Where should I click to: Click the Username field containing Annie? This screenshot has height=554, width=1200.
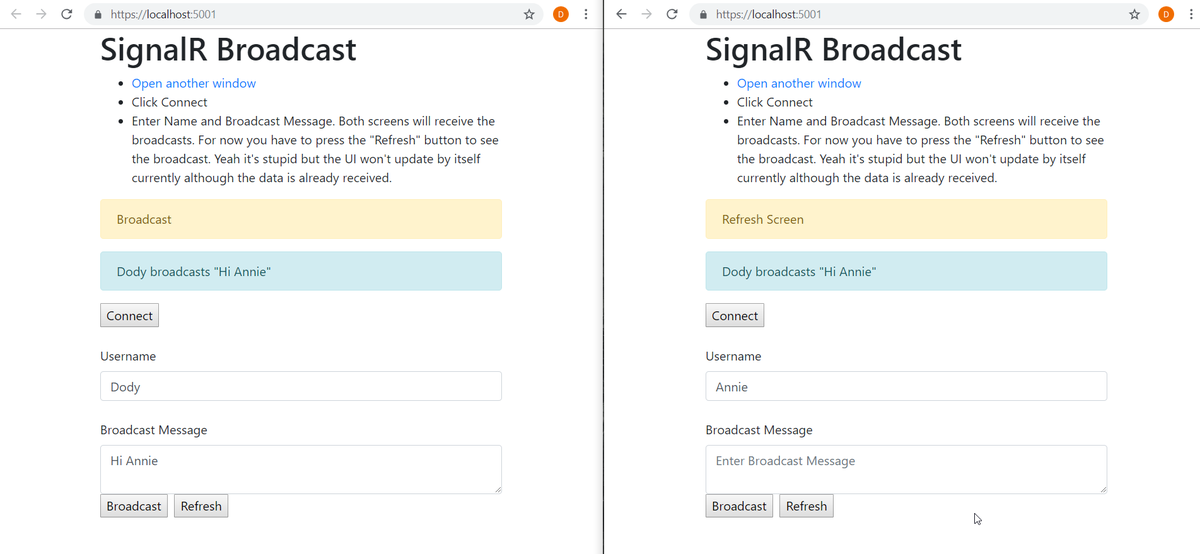(906, 386)
